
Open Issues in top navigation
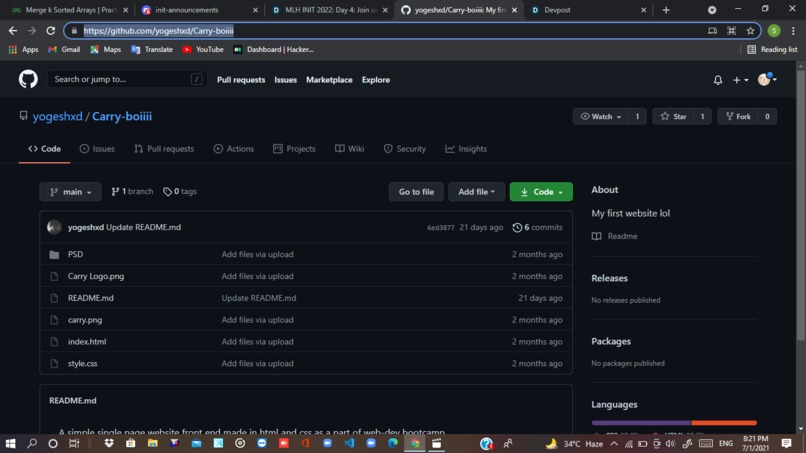[285, 80]
